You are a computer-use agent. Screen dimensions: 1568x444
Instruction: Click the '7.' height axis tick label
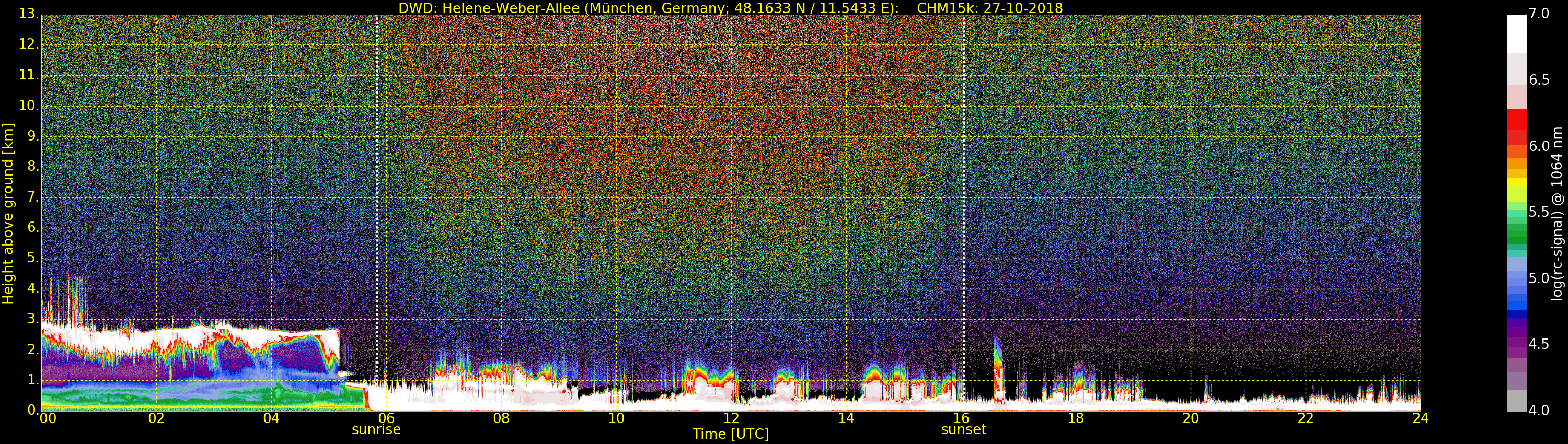coord(33,197)
